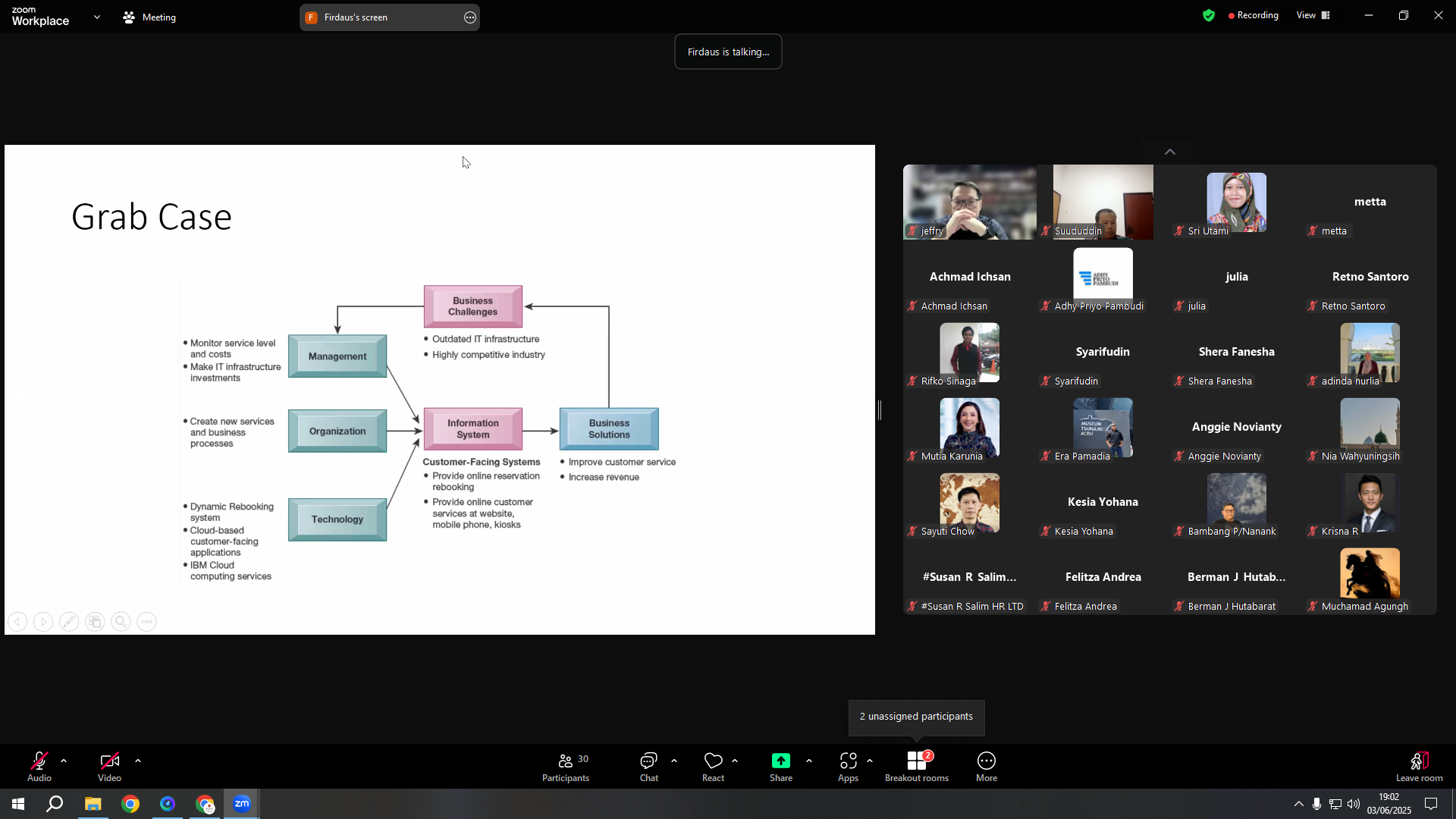Show hidden system tray icons
The image size is (1456, 819).
click(x=1299, y=804)
